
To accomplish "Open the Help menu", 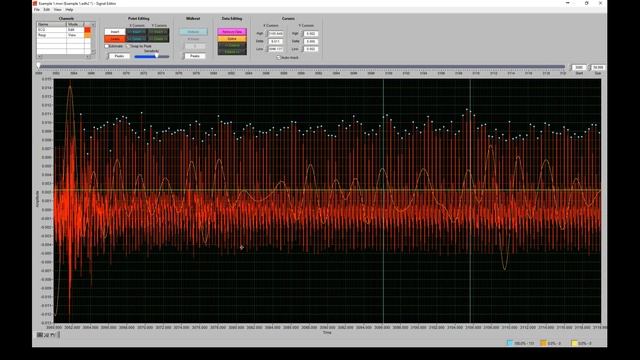I will pos(69,9).
